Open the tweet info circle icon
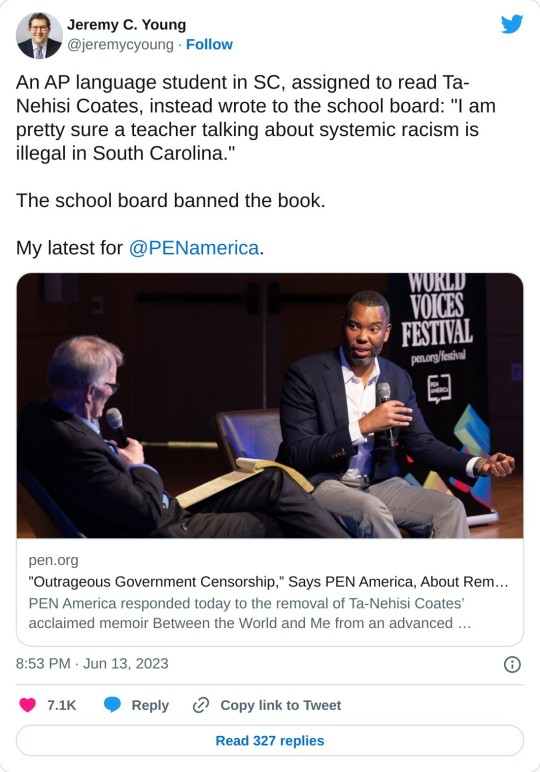The image size is (540, 772). (x=512, y=664)
